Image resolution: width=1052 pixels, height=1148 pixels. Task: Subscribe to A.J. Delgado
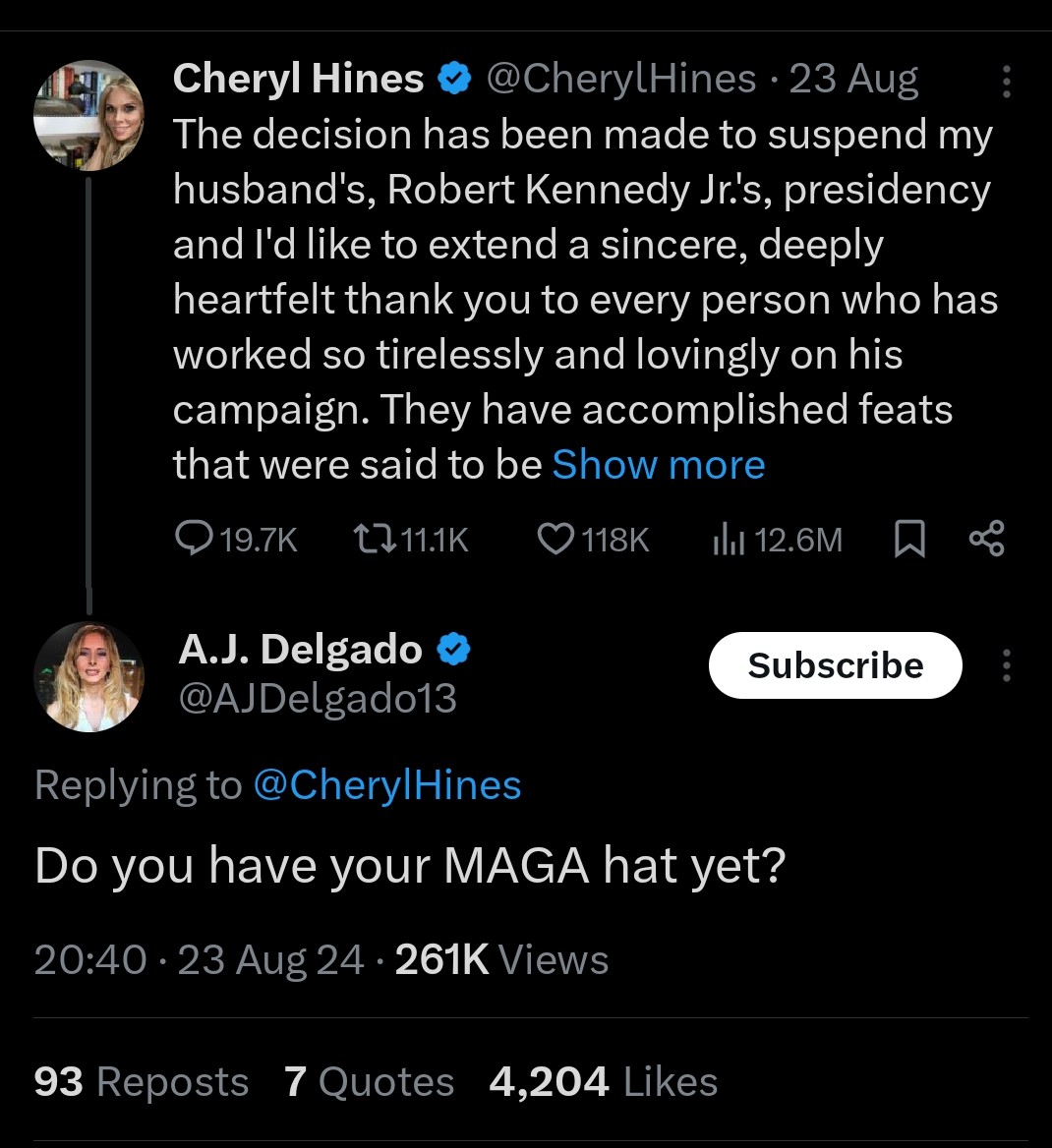point(835,665)
